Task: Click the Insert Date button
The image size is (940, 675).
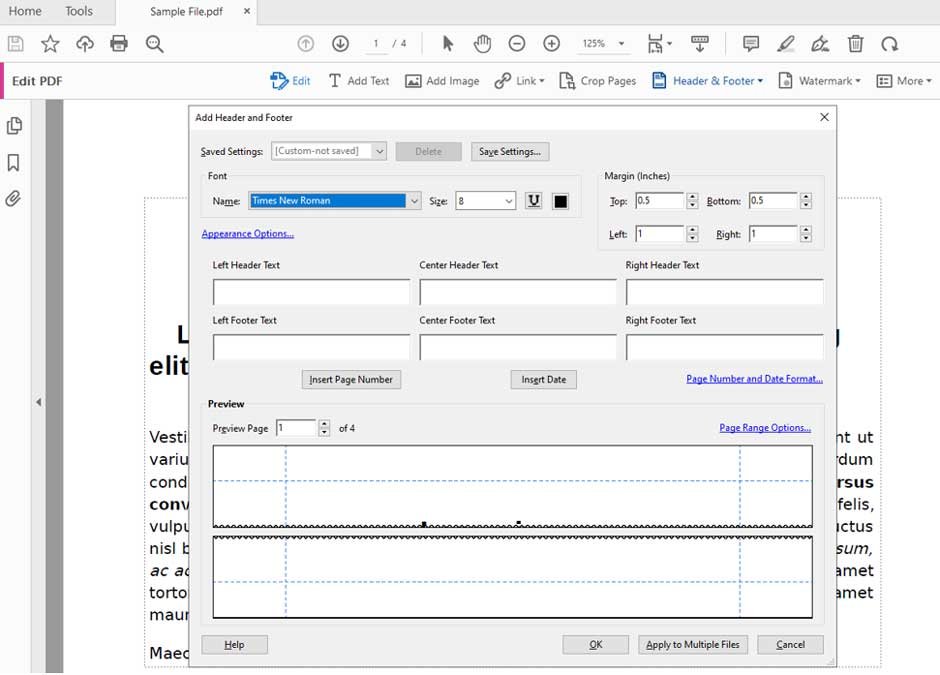Action: click(543, 379)
